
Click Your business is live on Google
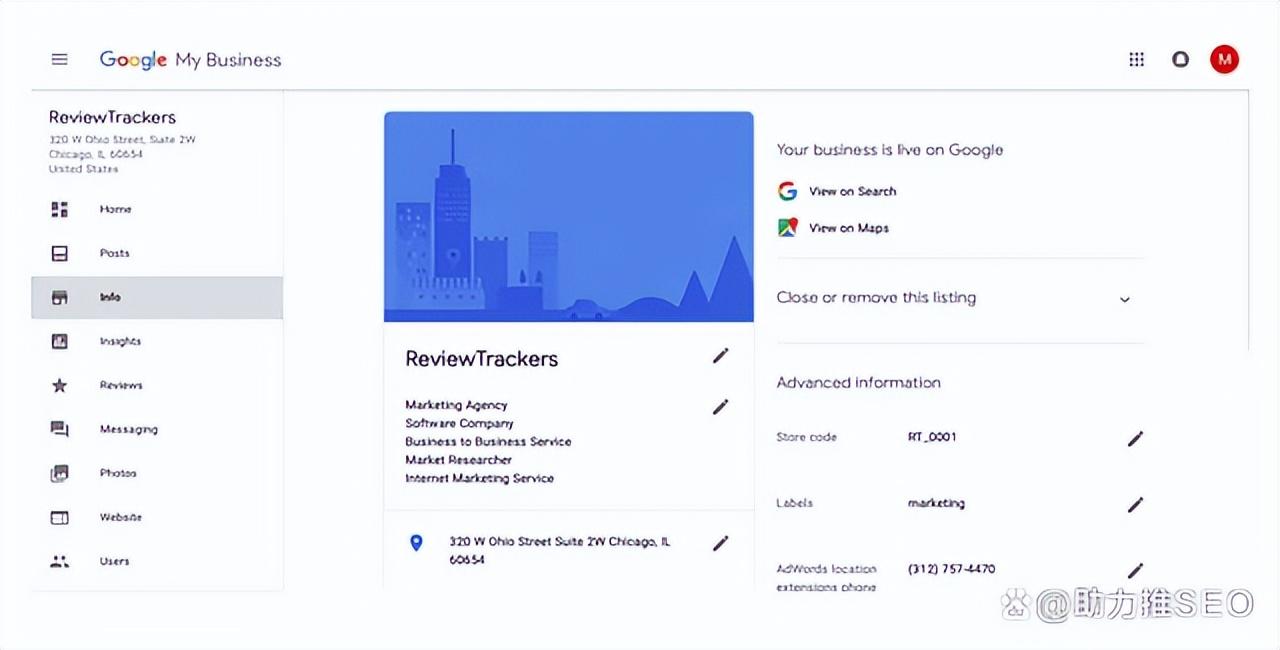click(x=890, y=150)
